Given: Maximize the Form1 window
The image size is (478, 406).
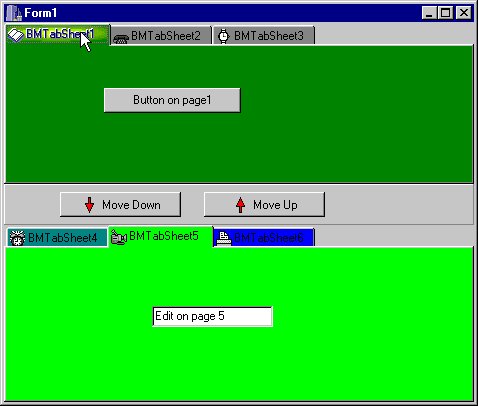Looking at the screenshot, I should tap(446, 13).
